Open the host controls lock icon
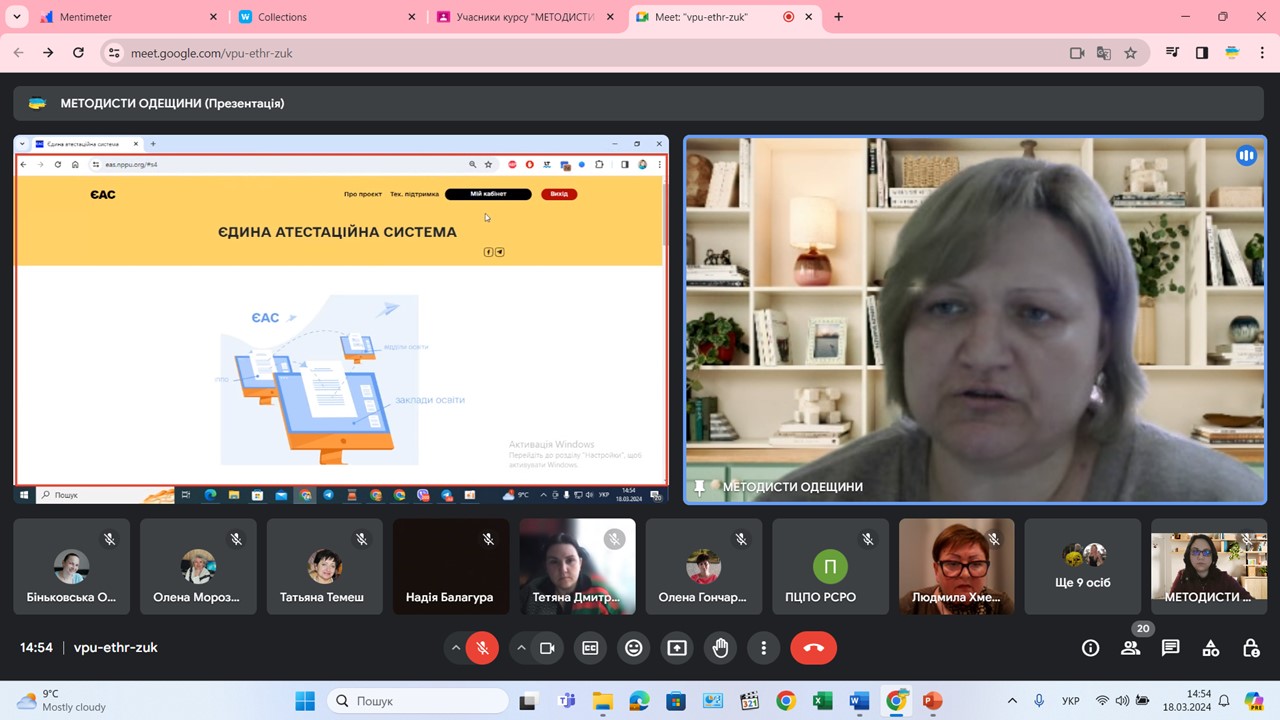The width and height of the screenshot is (1280, 720). (x=1250, y=648)
